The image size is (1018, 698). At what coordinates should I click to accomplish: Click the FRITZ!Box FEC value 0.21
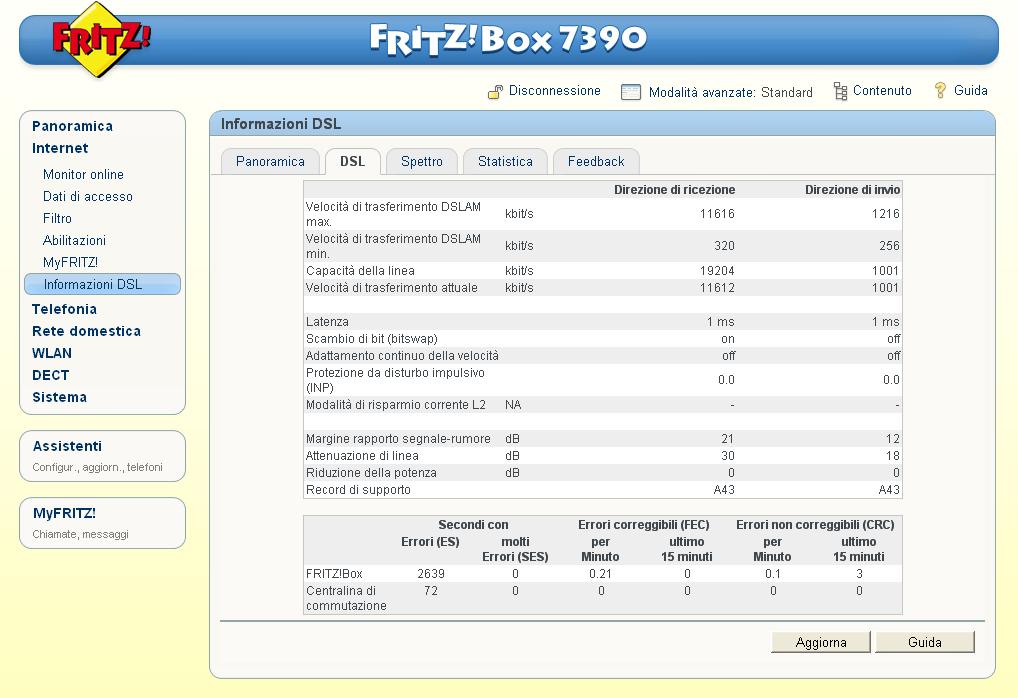pyautogui.click(x=600, y=573)
